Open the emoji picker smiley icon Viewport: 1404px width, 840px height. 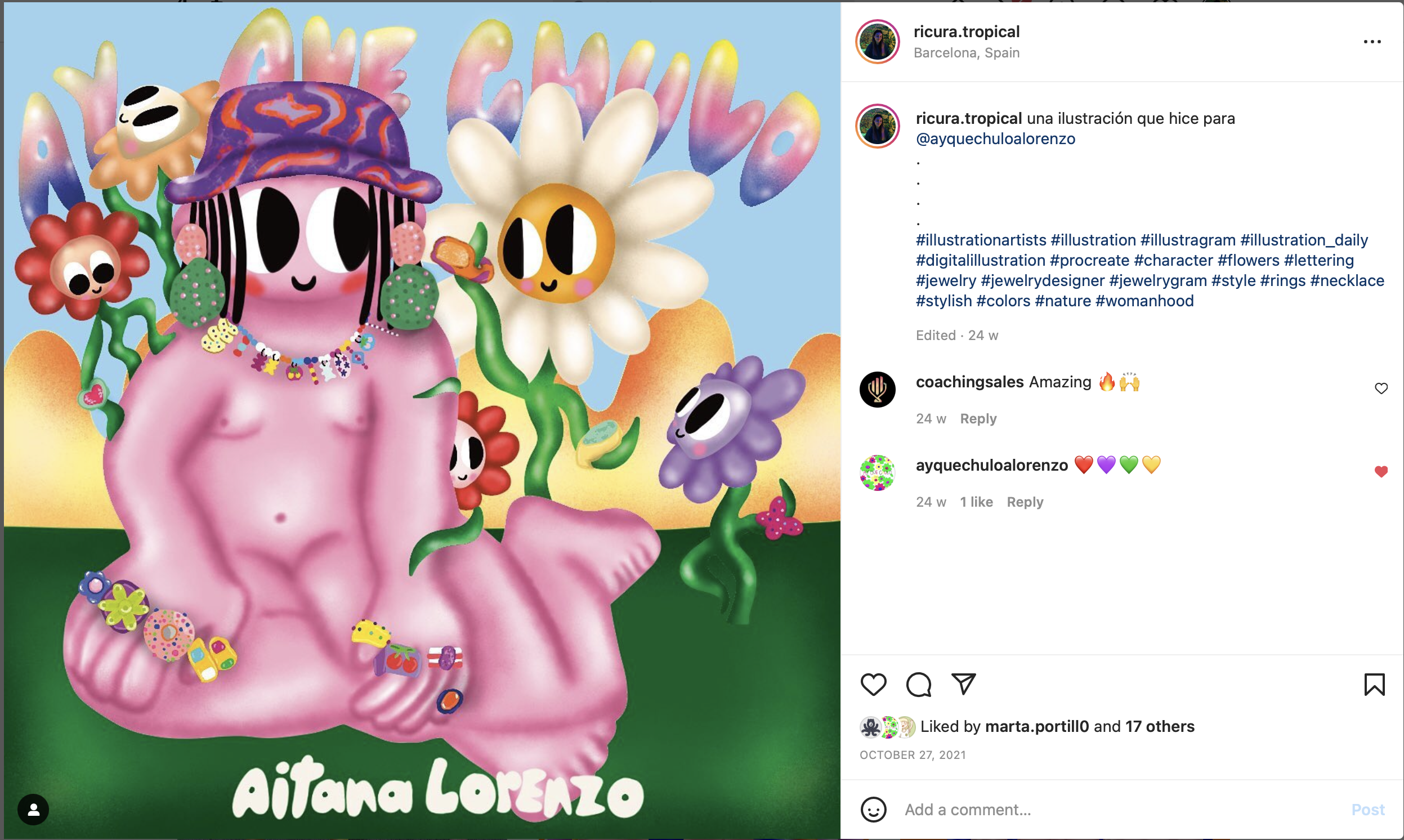click(x=873, y=810)
